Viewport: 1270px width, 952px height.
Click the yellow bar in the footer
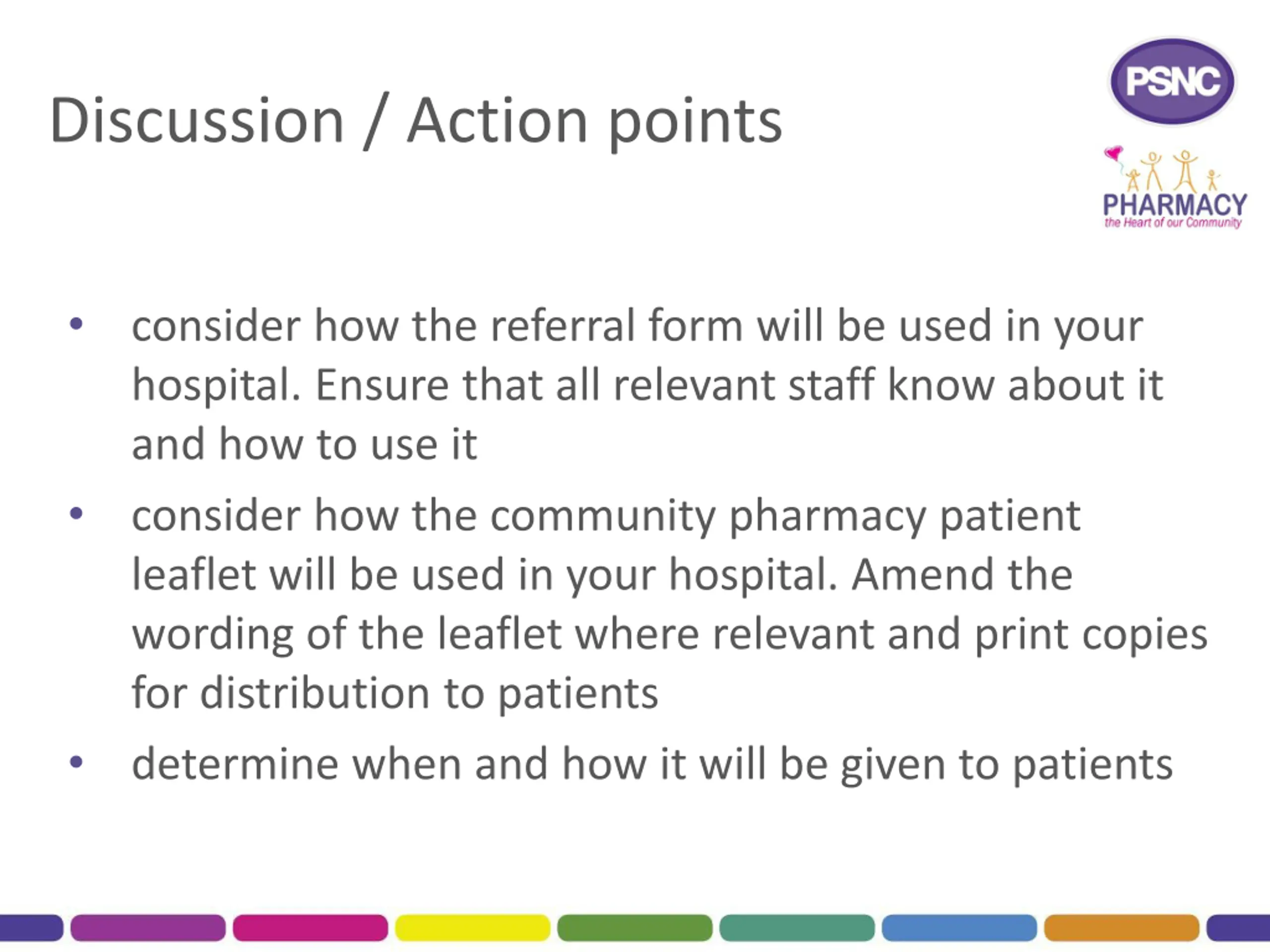[472, 927]
